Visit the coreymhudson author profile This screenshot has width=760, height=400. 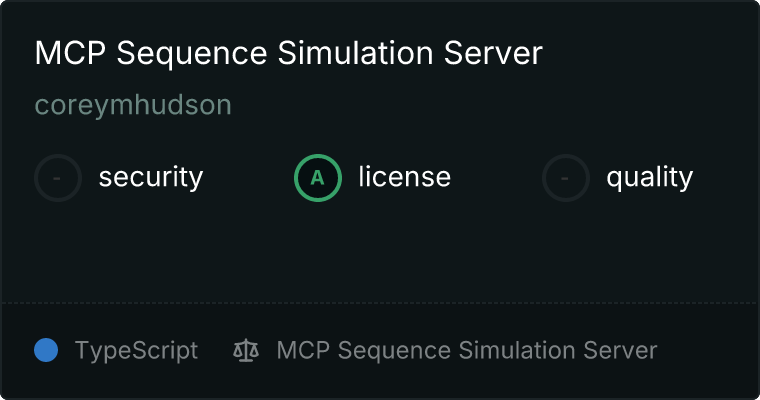tap(133, 105)
